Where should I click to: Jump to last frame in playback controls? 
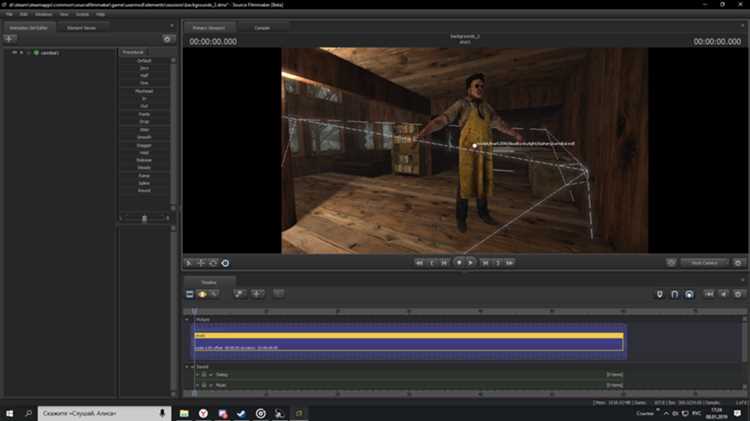(510, 263)
